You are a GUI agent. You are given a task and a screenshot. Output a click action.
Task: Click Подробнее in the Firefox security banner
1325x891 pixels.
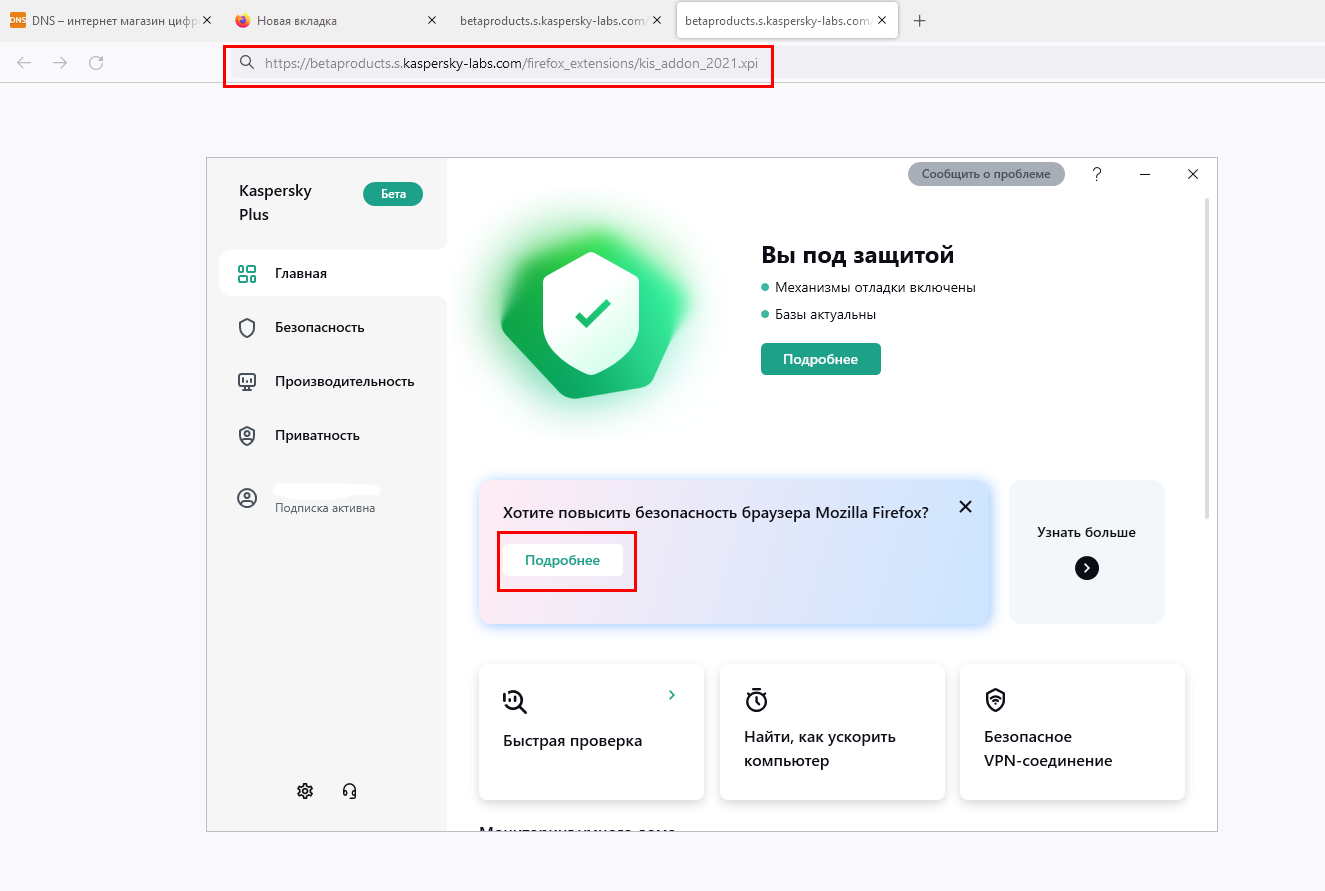[563, 560]
